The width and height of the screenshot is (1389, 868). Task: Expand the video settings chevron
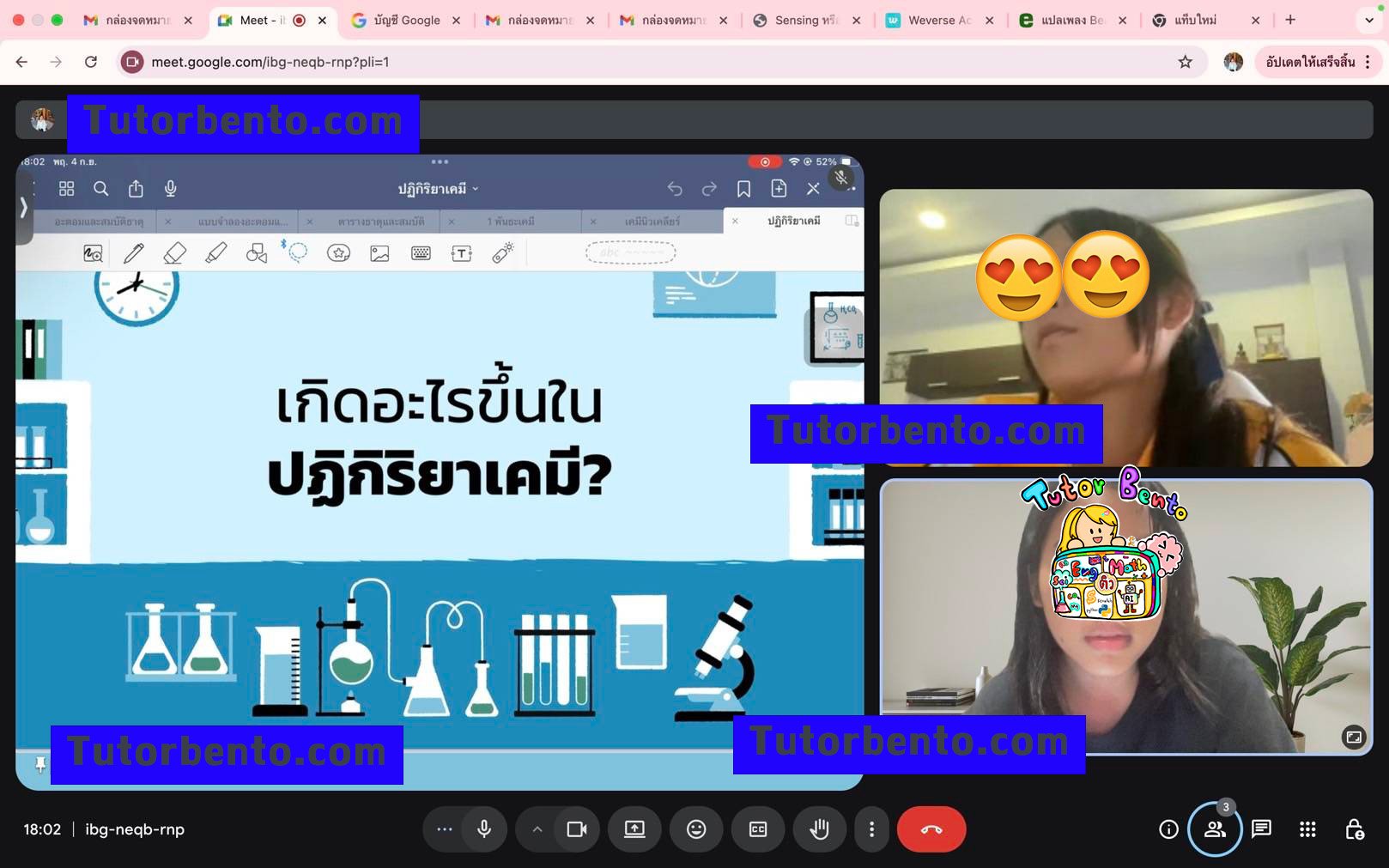[x=537, y=829]
